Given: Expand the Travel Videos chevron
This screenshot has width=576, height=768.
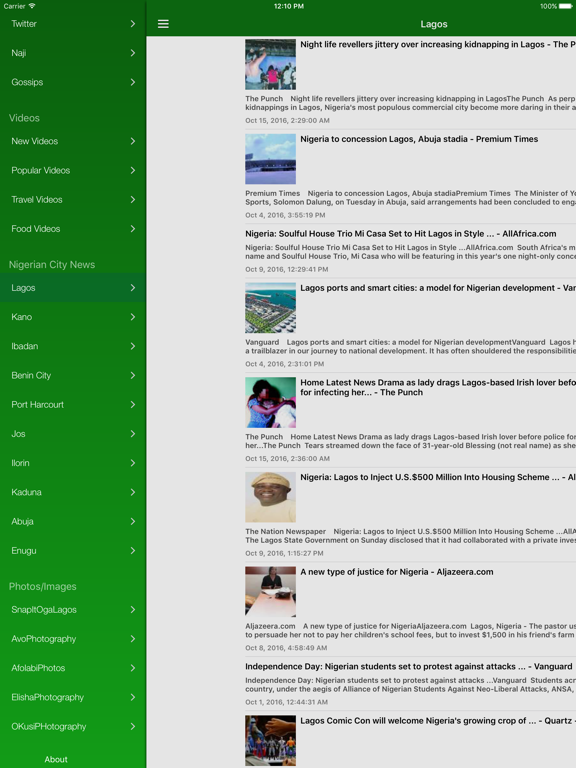Looking at the screenshot, I should [x=133, y=199].
